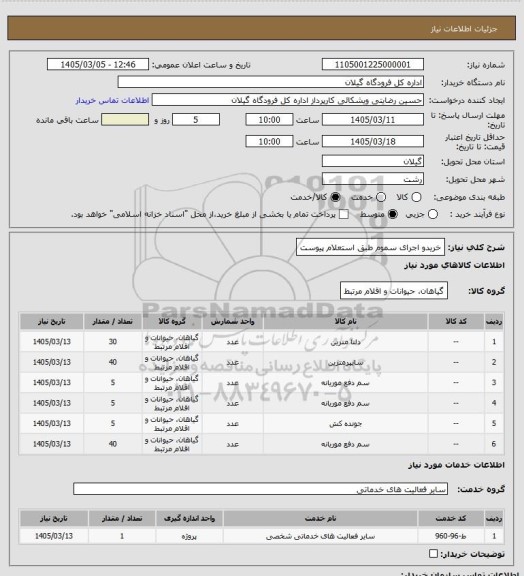This screenshot has height=576, width=524.
Task: Select the خدمت radio button
Action: click(x=381, y=197)
